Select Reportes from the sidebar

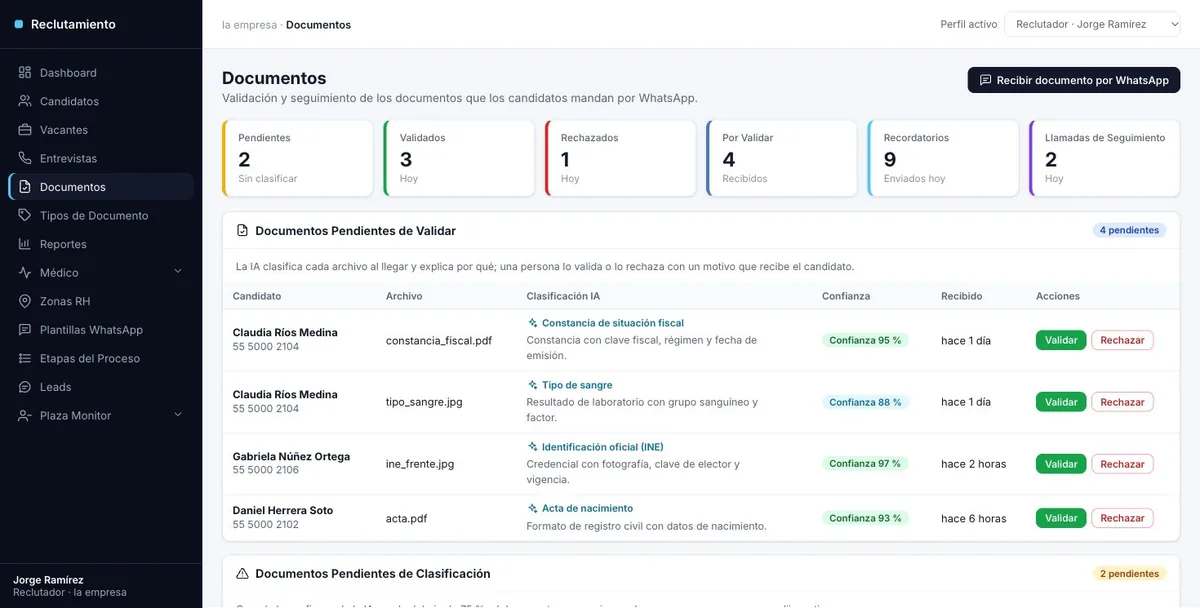pos(101,244)
